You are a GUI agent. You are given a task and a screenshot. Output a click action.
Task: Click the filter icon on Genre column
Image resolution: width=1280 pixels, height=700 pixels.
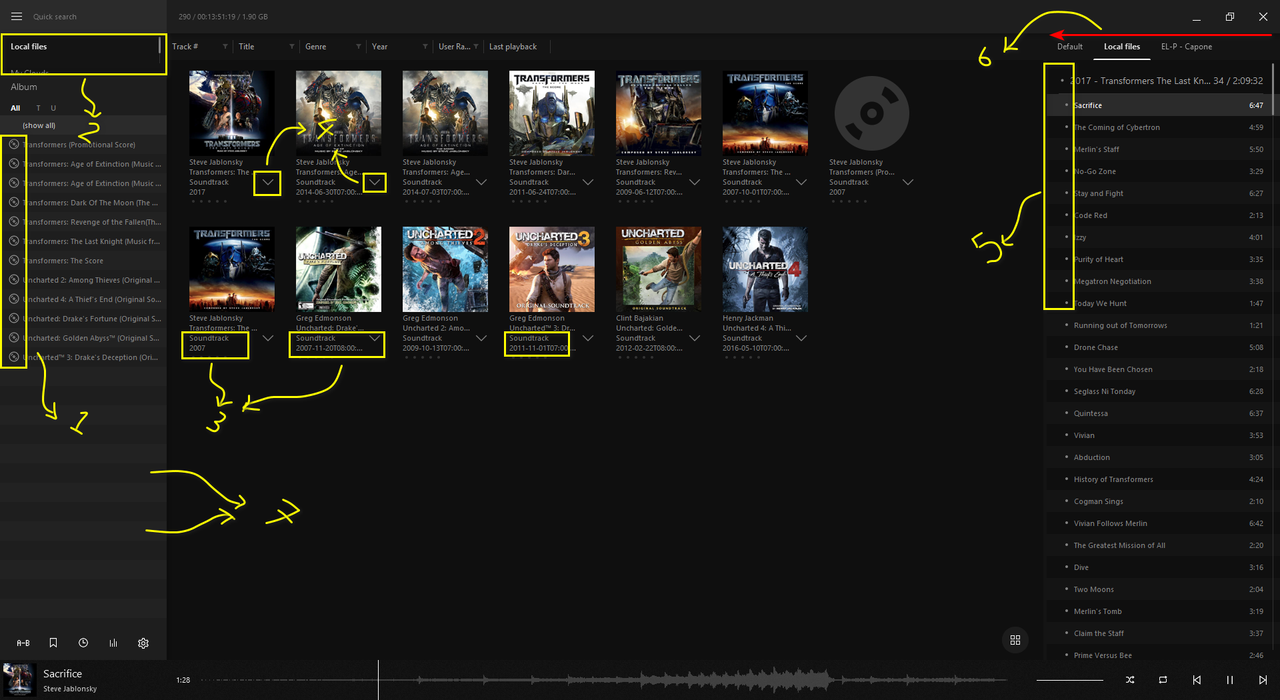click(x=358, y=47)
